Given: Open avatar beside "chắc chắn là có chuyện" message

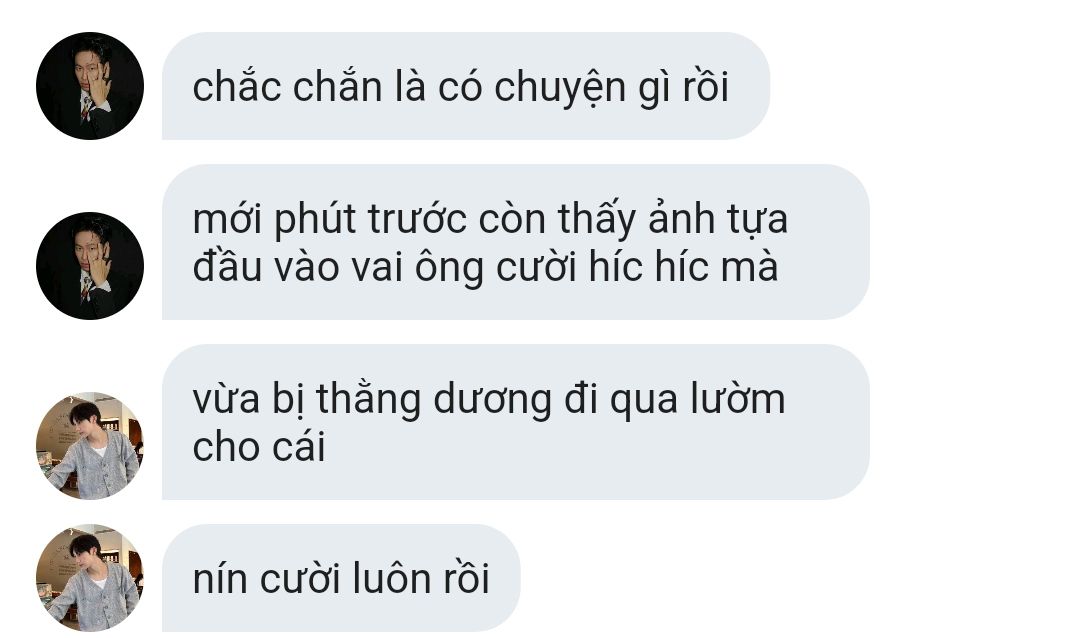Looking at the screenshot, I should [90, 86].
